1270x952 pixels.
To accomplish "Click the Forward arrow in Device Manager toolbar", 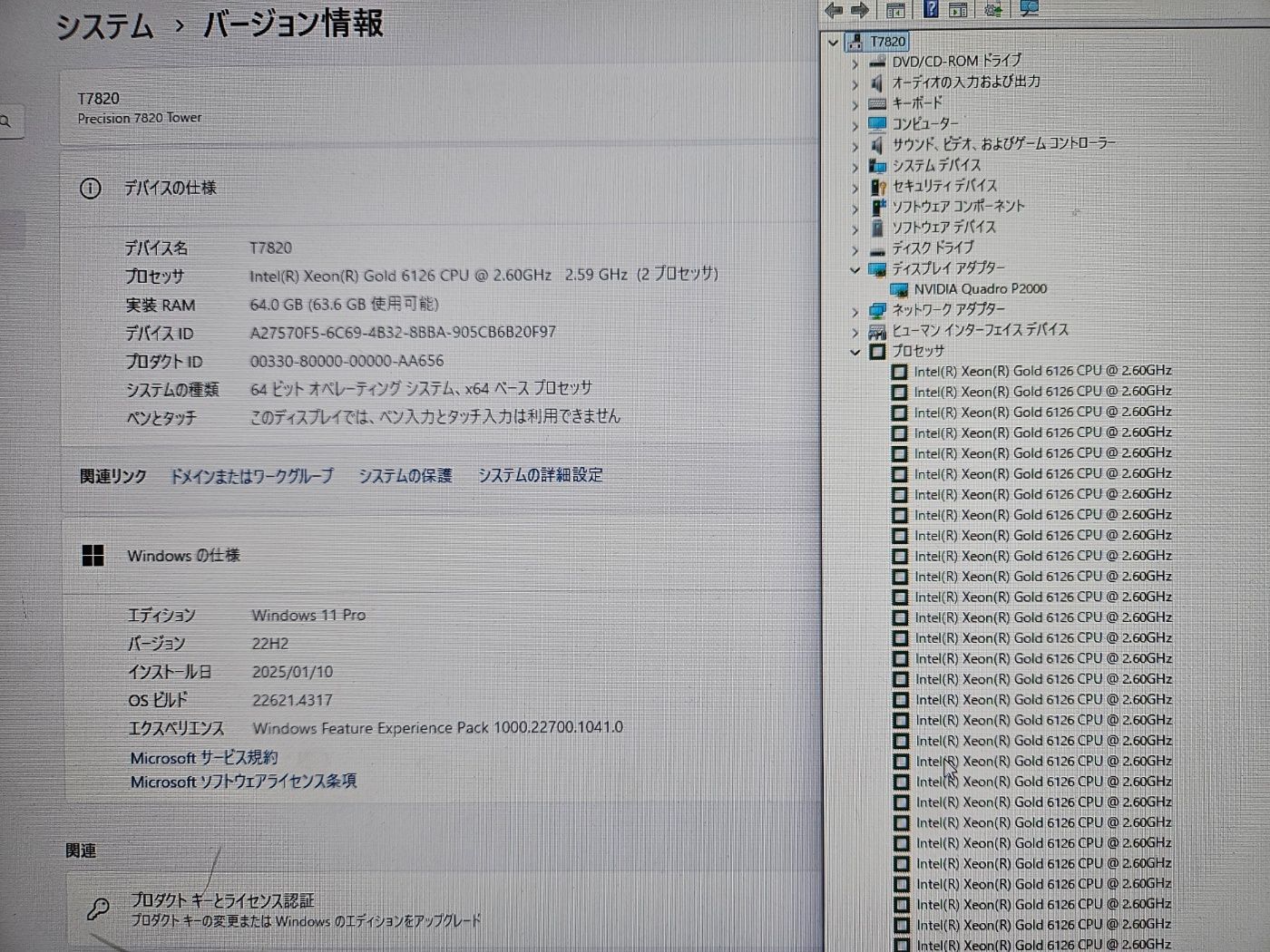I will [x=860, y=10].
